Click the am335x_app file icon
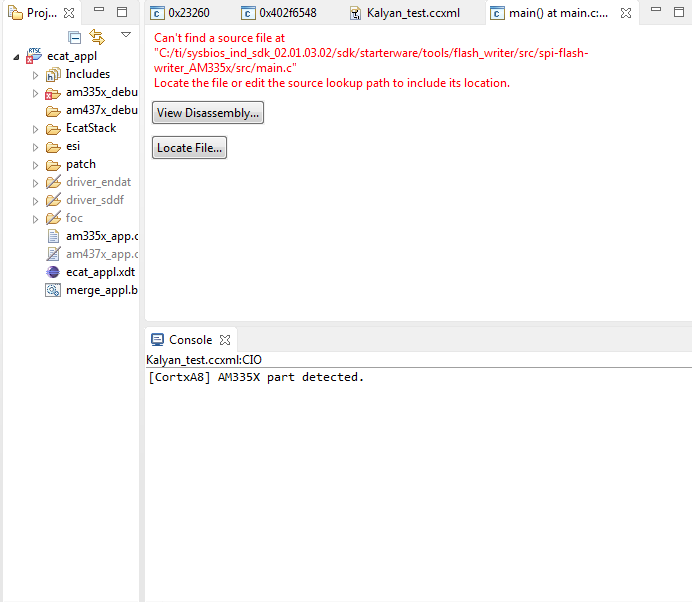692x602 pixels. (53, 237)
